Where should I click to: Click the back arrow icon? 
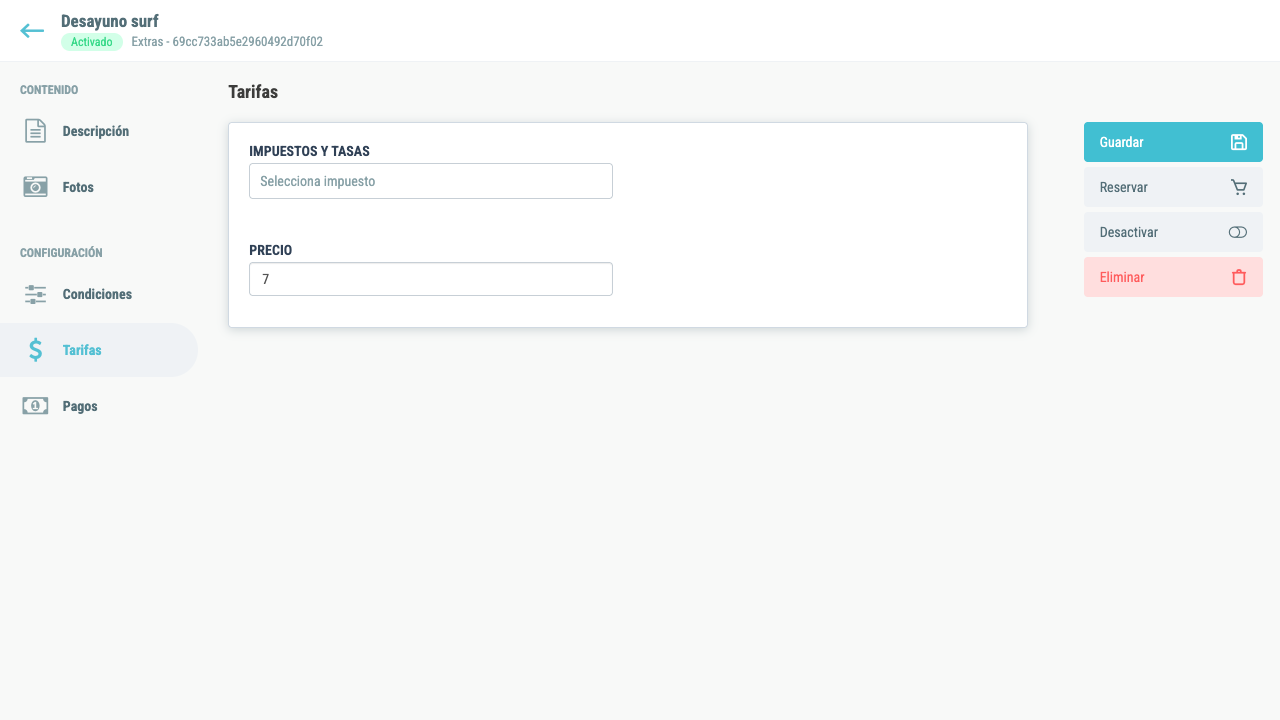point(32,31)
